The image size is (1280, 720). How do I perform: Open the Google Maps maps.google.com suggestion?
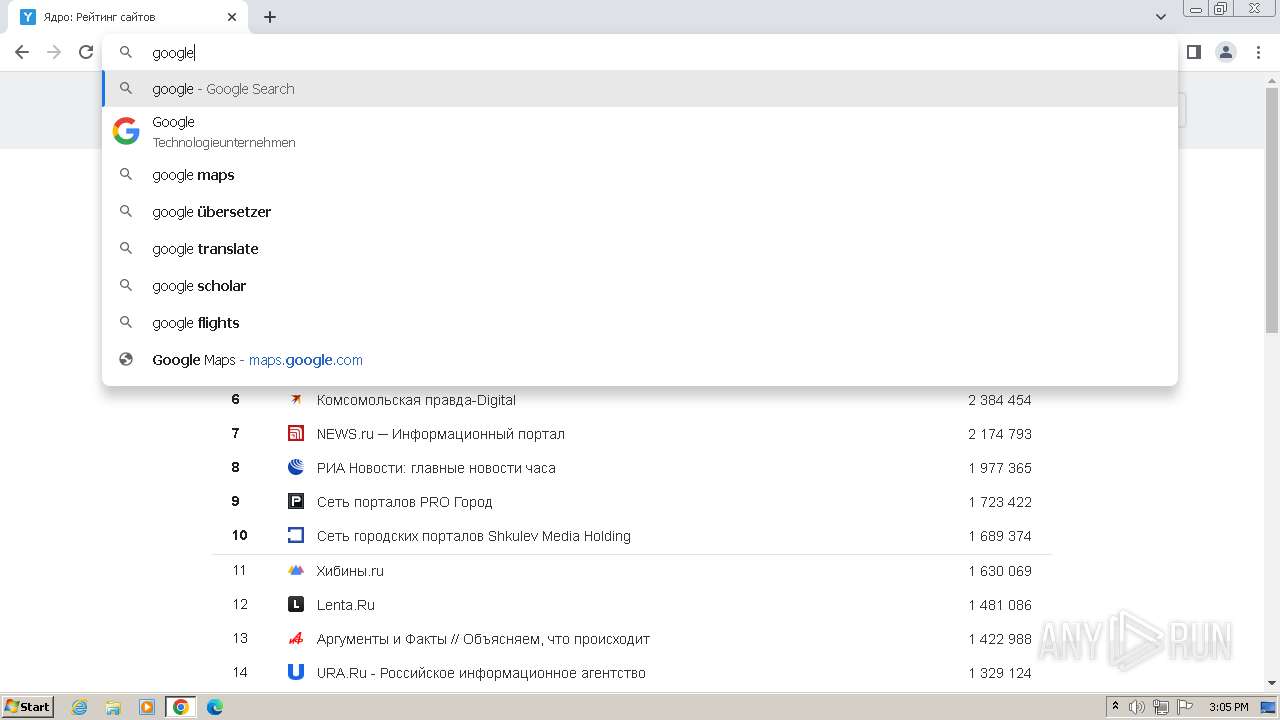click(640, 360)
